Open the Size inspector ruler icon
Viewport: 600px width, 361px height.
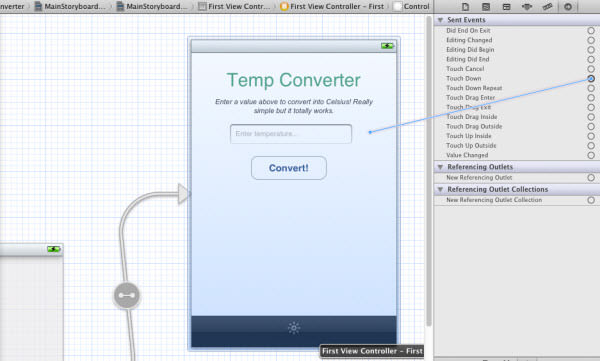[x=548, y=7]
